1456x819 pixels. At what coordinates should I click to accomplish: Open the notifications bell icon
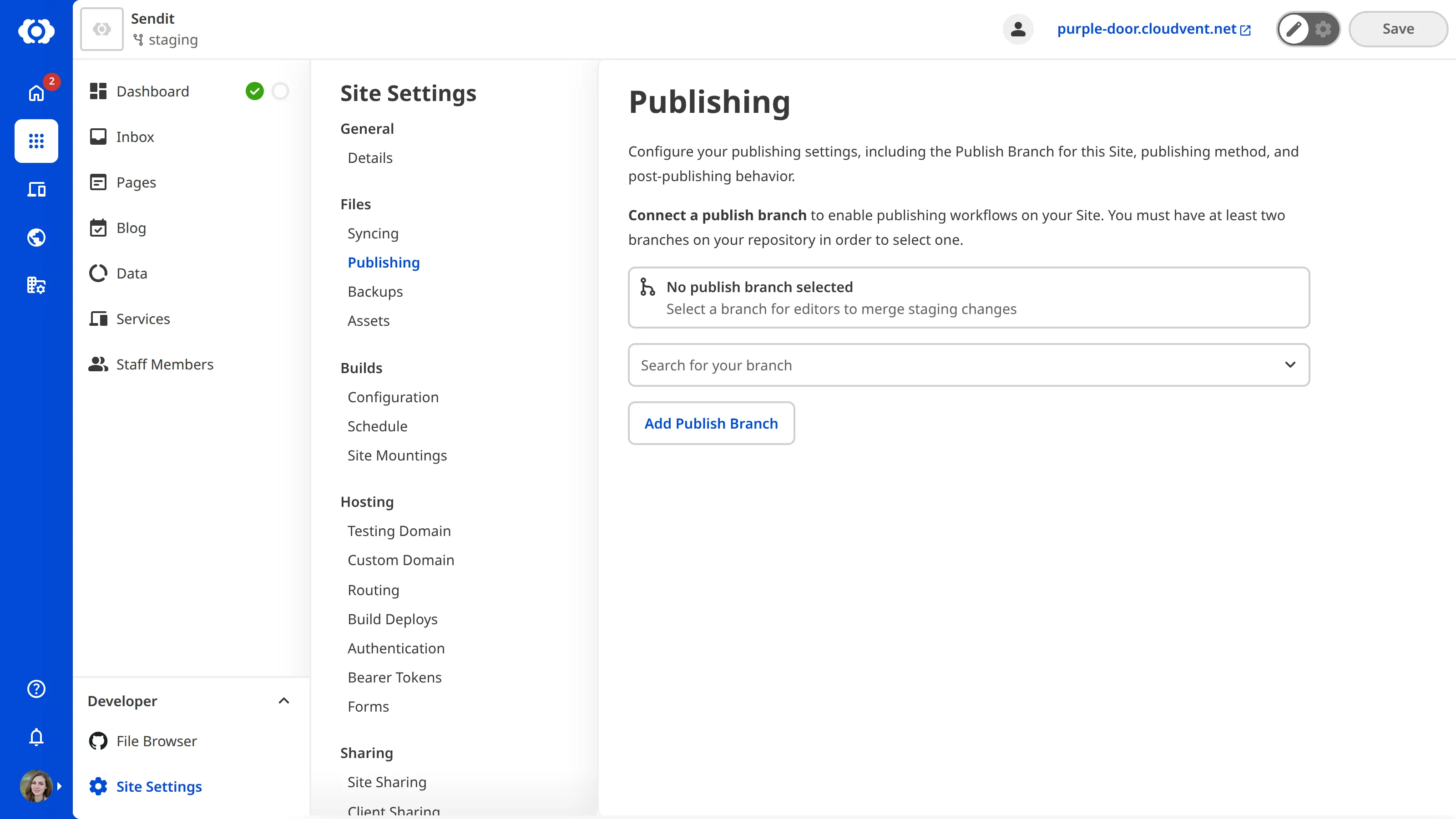coord(36,737)
